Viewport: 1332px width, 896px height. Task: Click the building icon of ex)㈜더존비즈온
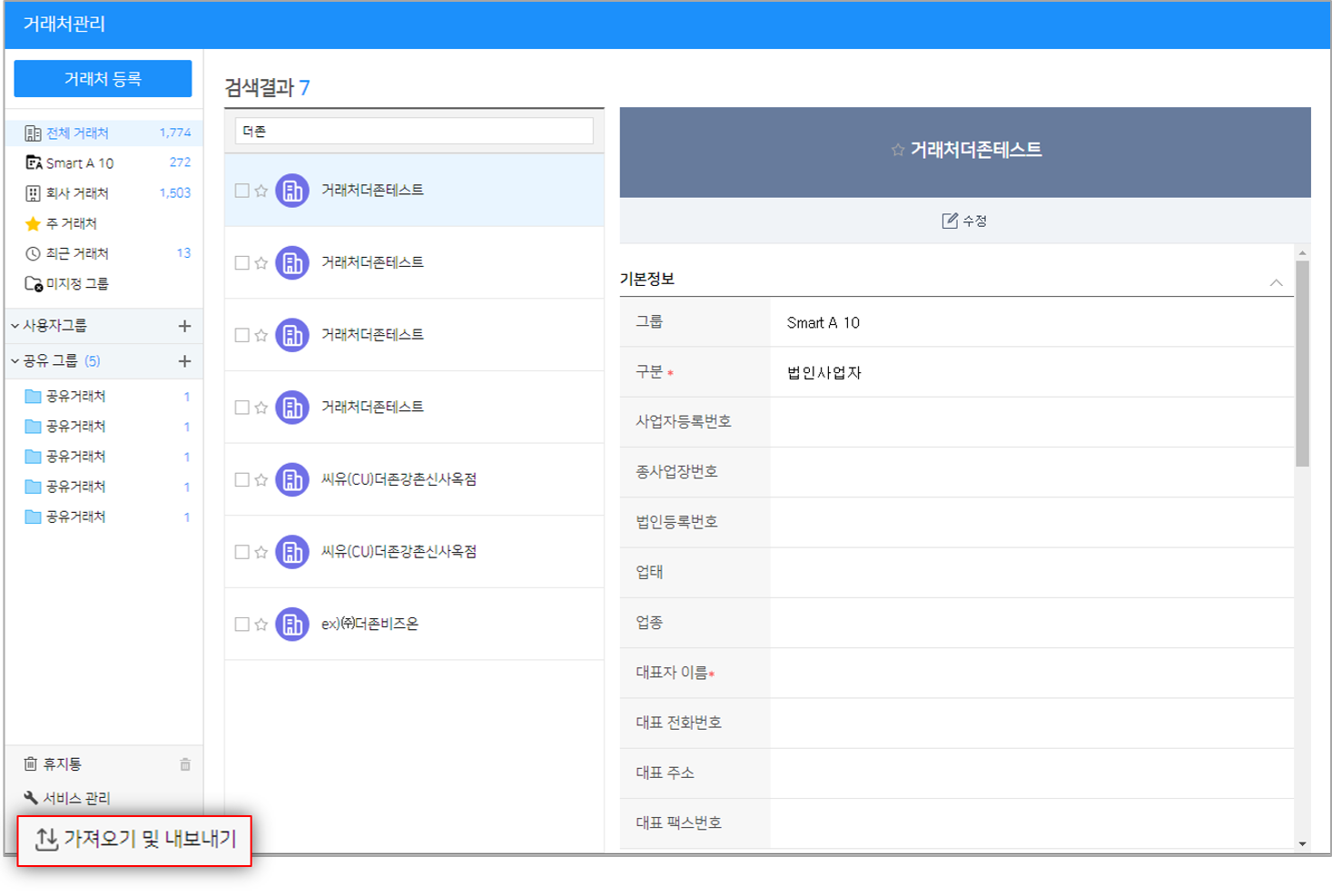pos(292,625)
